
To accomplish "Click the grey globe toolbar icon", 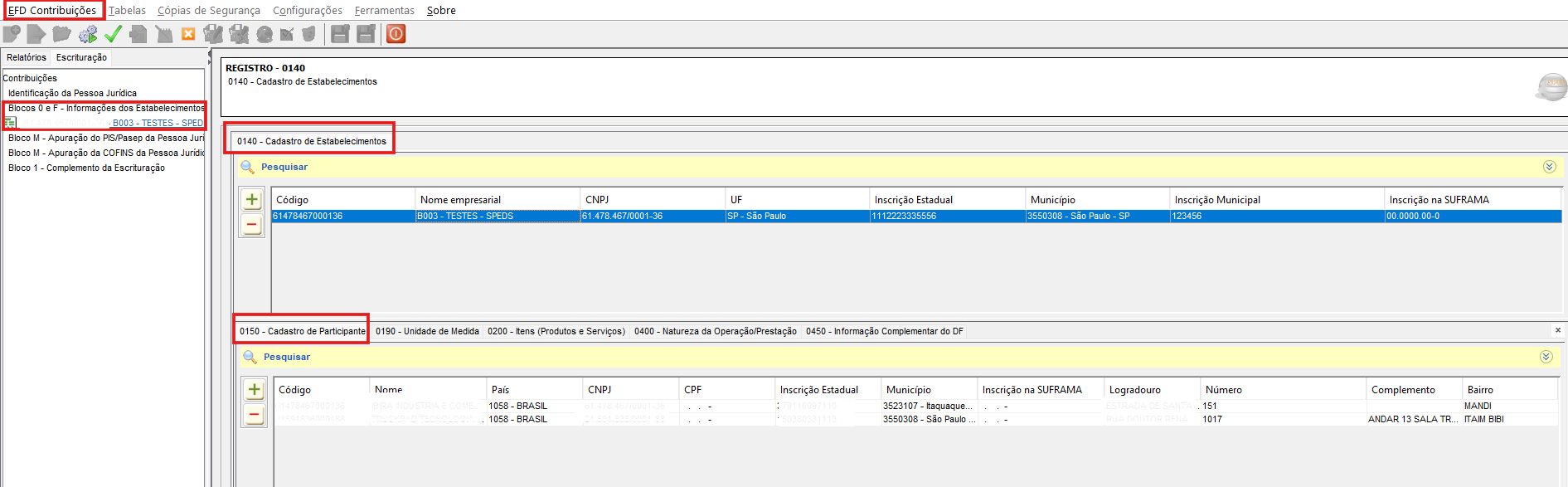I will (265, 34).
